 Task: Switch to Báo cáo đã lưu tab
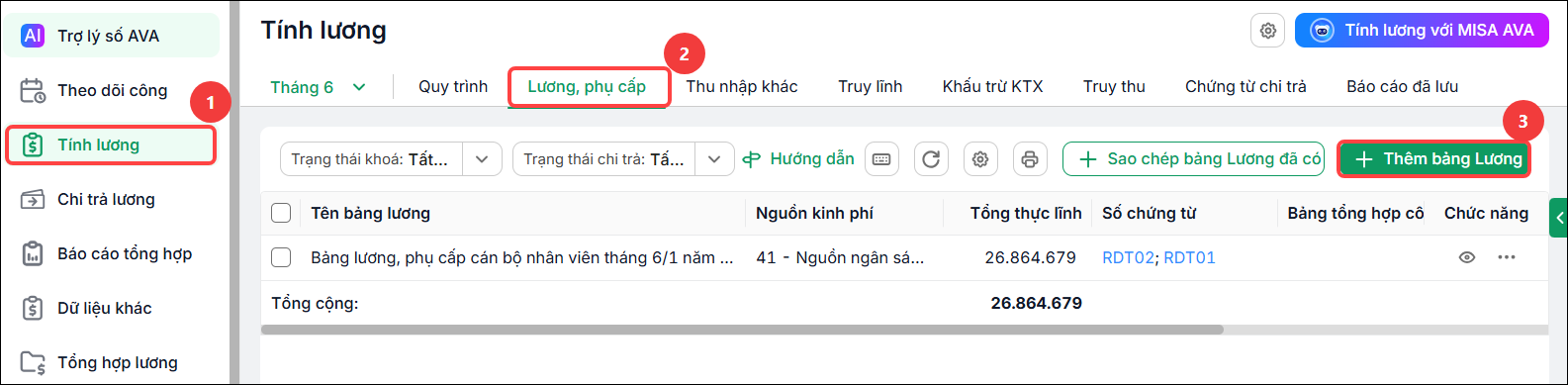pos(1402,87)
